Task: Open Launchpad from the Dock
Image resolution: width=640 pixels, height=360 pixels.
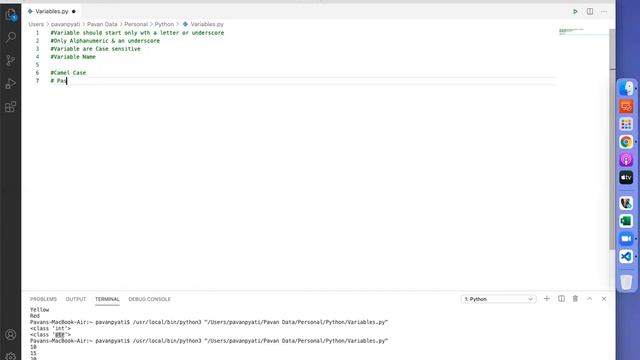Action: click(x=626, y=124)
